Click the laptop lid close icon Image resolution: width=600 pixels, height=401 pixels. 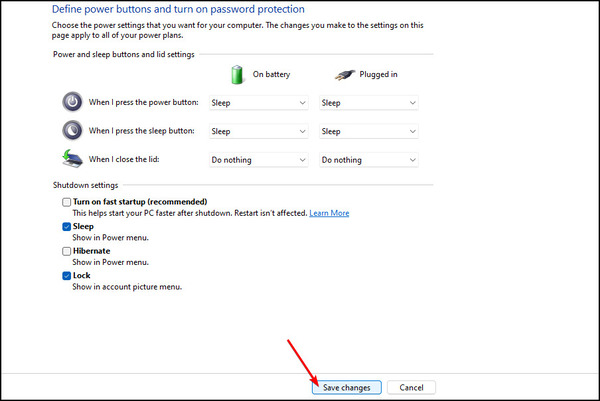pos(72,159)
